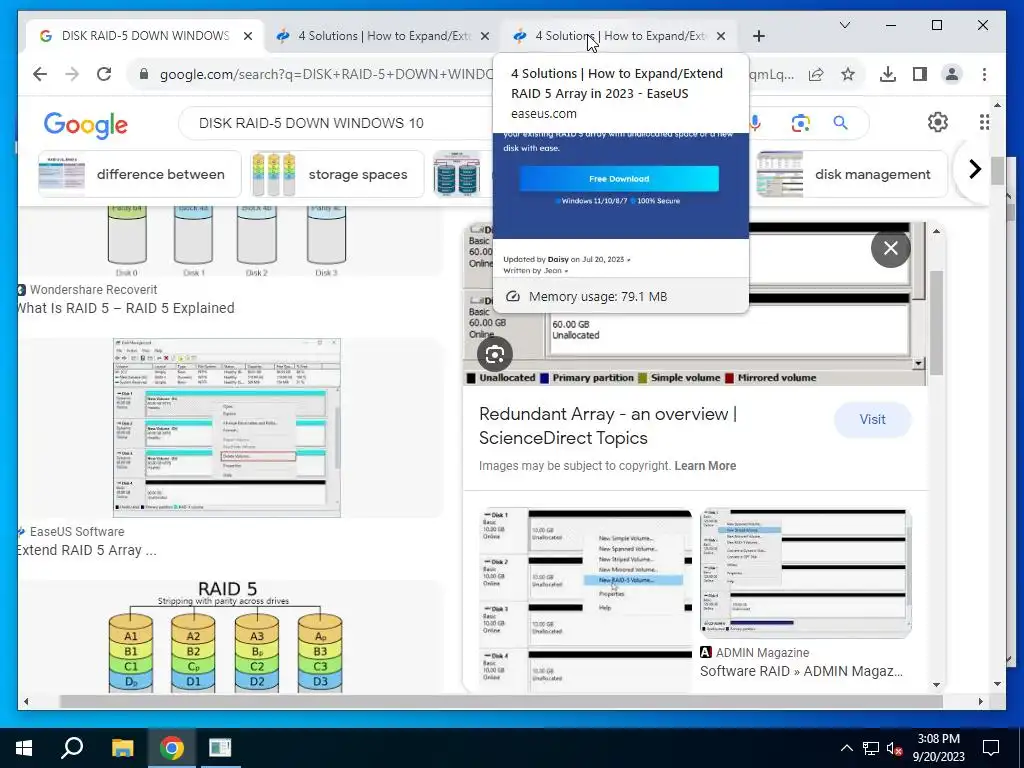The height and width of the screenshot is (768, 1024).
Task: Open the 'Learn More' copyright link
Action: pyautogui.click(x=705, y=466)
